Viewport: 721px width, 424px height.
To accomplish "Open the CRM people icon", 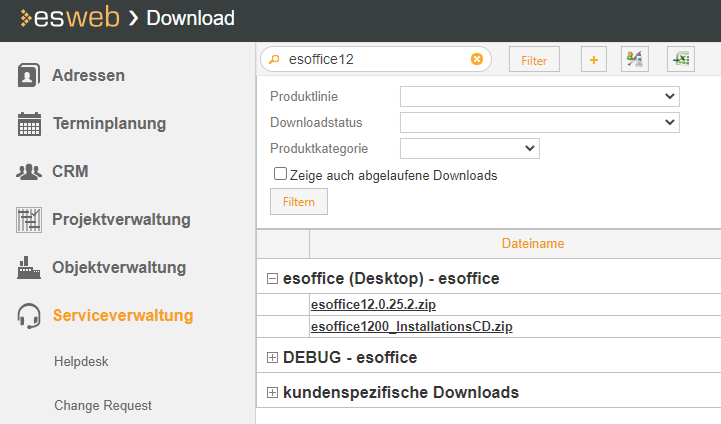I will click(x=29, y=172).
